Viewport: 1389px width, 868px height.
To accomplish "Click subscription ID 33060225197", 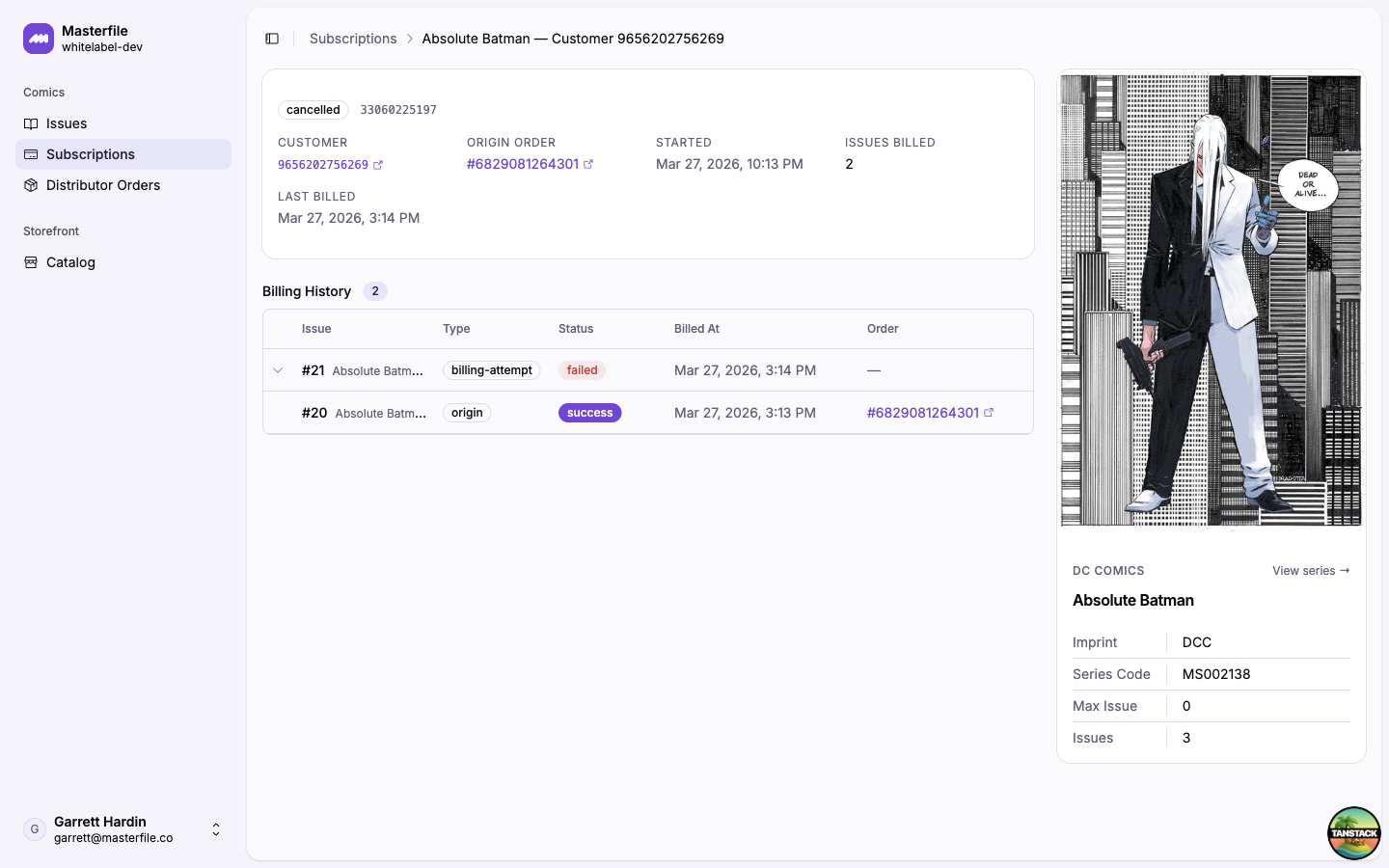I will point(398,110).
